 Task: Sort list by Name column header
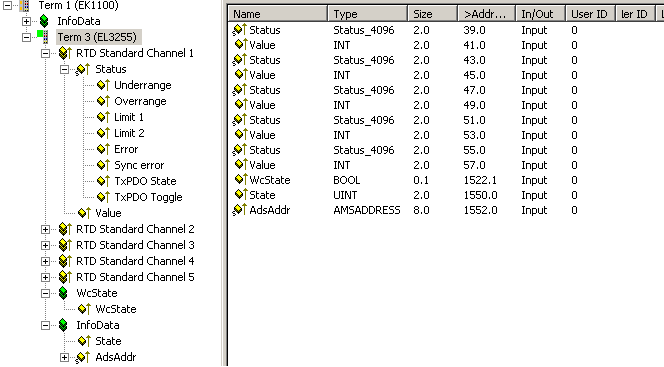278,14
